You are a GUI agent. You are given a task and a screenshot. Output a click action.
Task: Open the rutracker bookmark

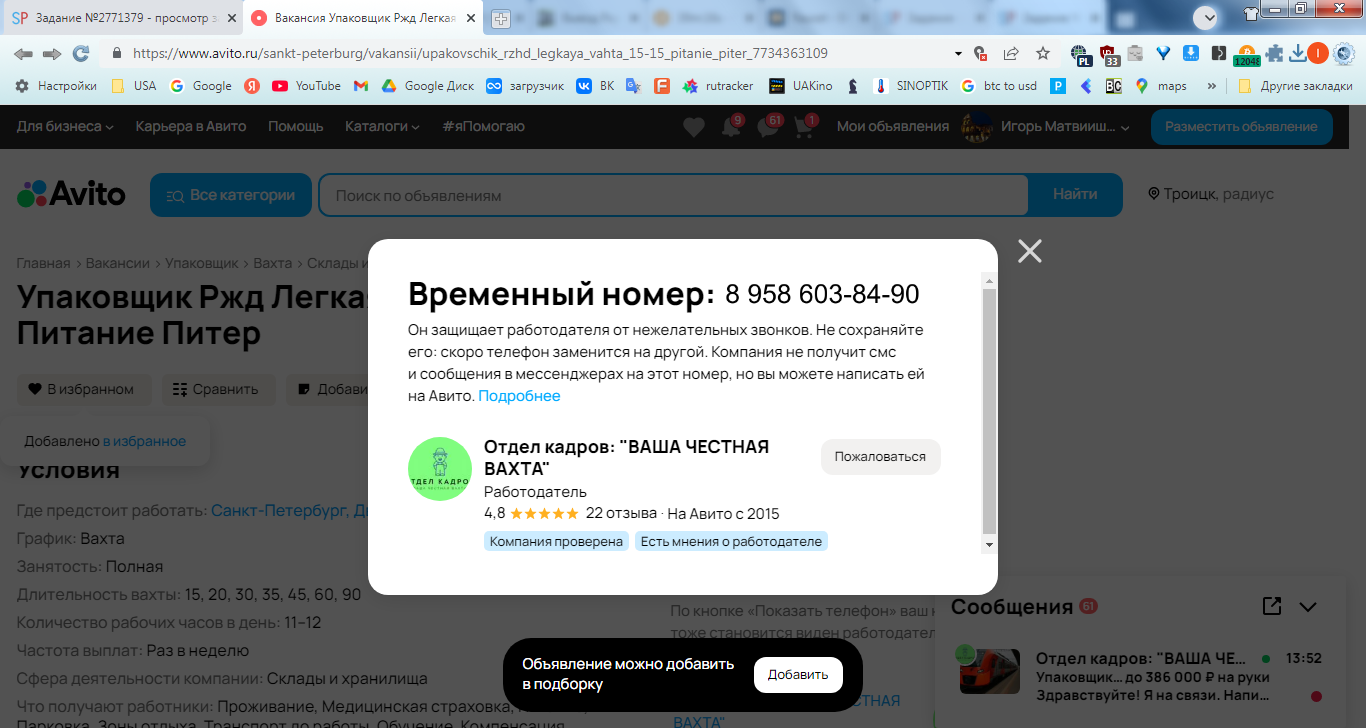pos(718,86)
